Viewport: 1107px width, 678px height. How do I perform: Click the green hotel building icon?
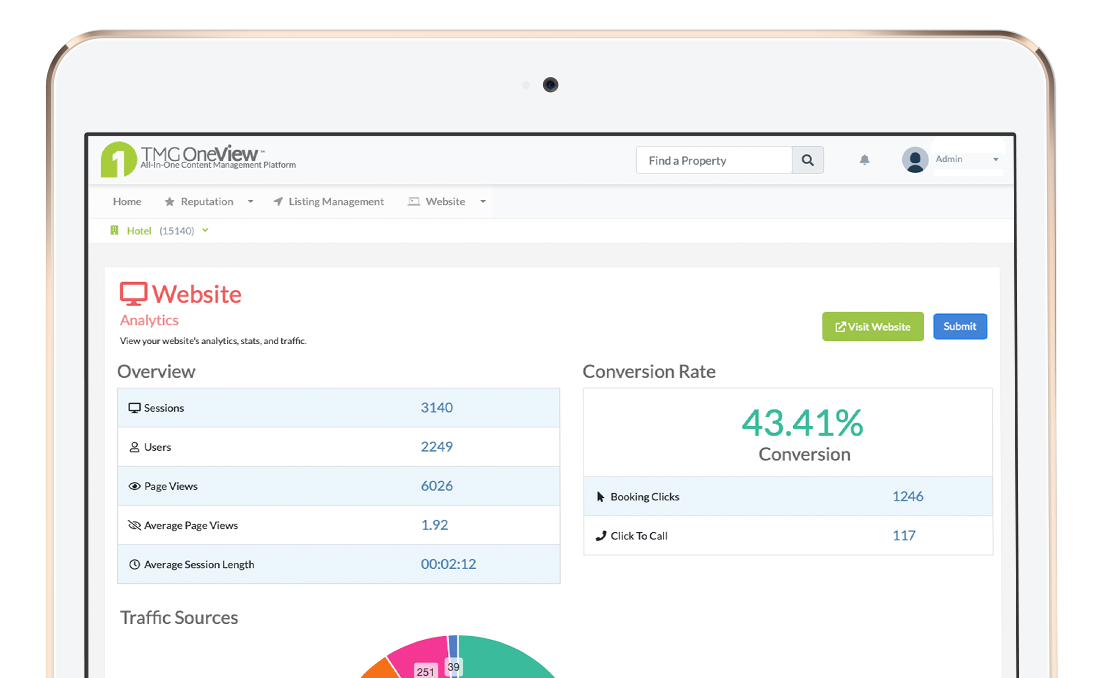[114, 230]
